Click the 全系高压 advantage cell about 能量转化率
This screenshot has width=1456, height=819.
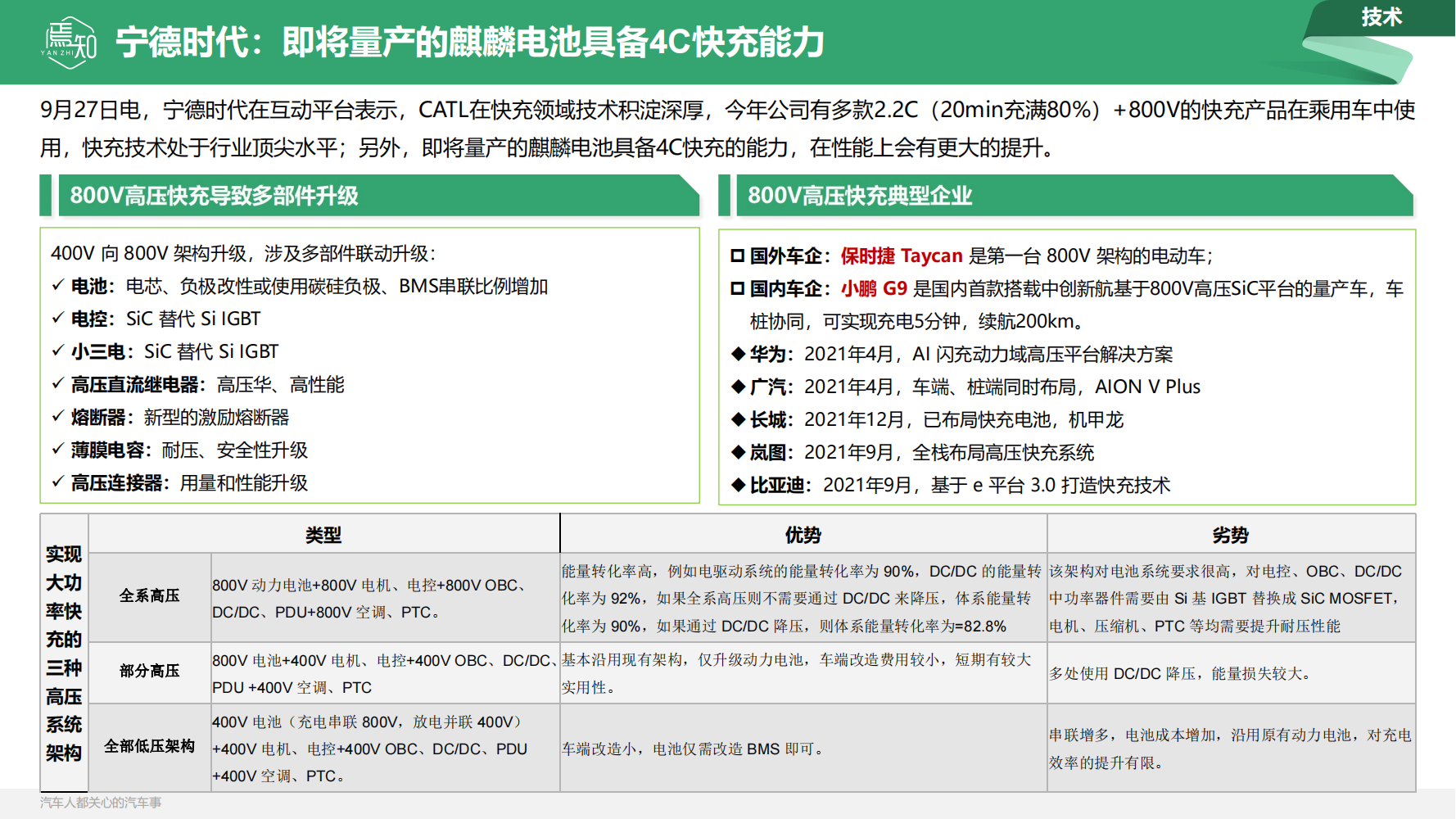(803, 599)
